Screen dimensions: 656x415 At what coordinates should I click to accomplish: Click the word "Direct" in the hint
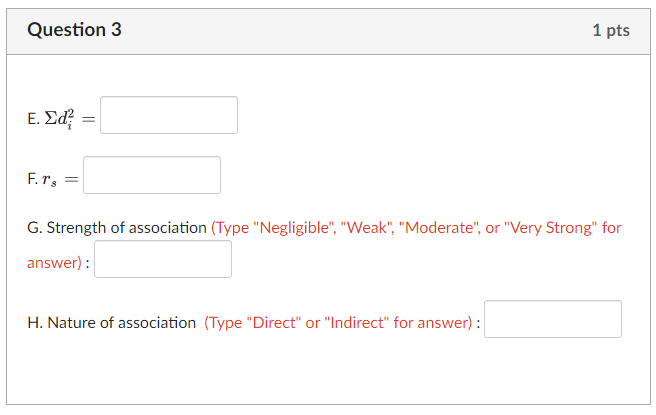click(274, 323)
